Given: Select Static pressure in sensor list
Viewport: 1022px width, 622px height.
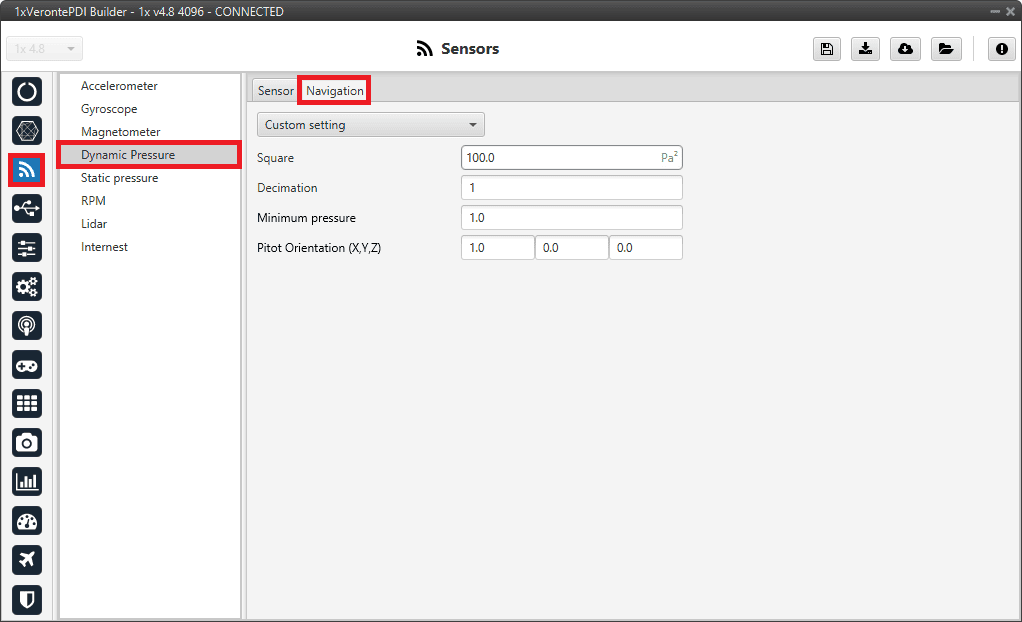Looking at the screenshot, I should pos(119,178).
